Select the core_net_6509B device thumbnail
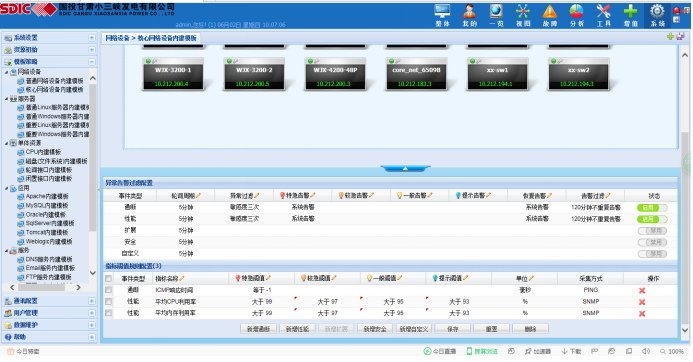The height and width of the screenshot is (362, 693). [x=416, y=74]
